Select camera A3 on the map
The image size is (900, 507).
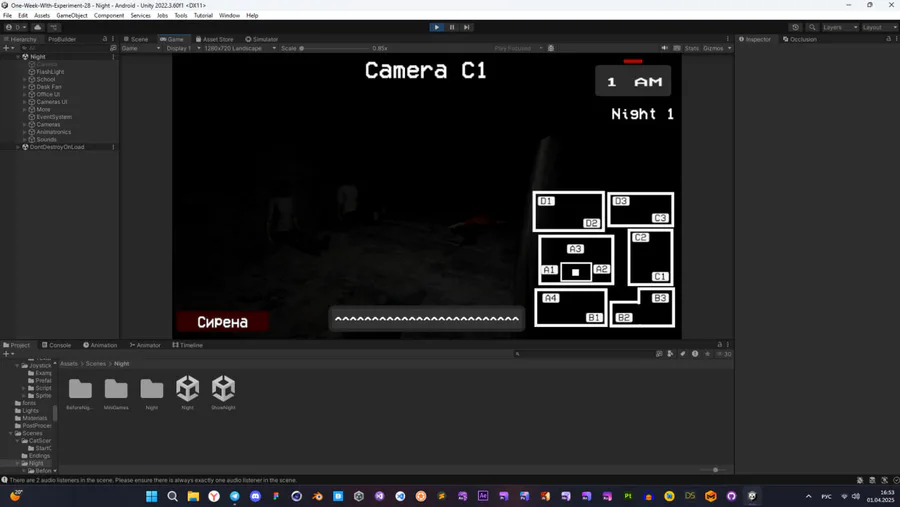[575, 249]
